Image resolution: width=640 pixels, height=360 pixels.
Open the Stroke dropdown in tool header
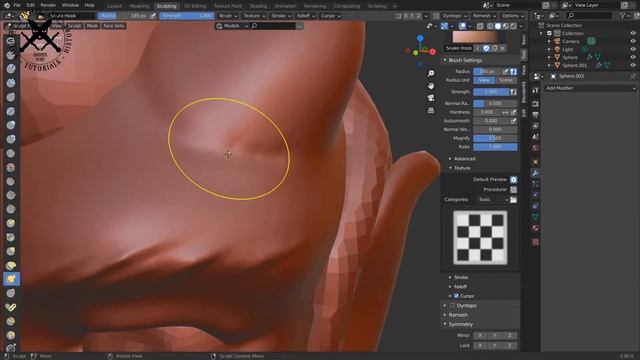tap(281, 16)
